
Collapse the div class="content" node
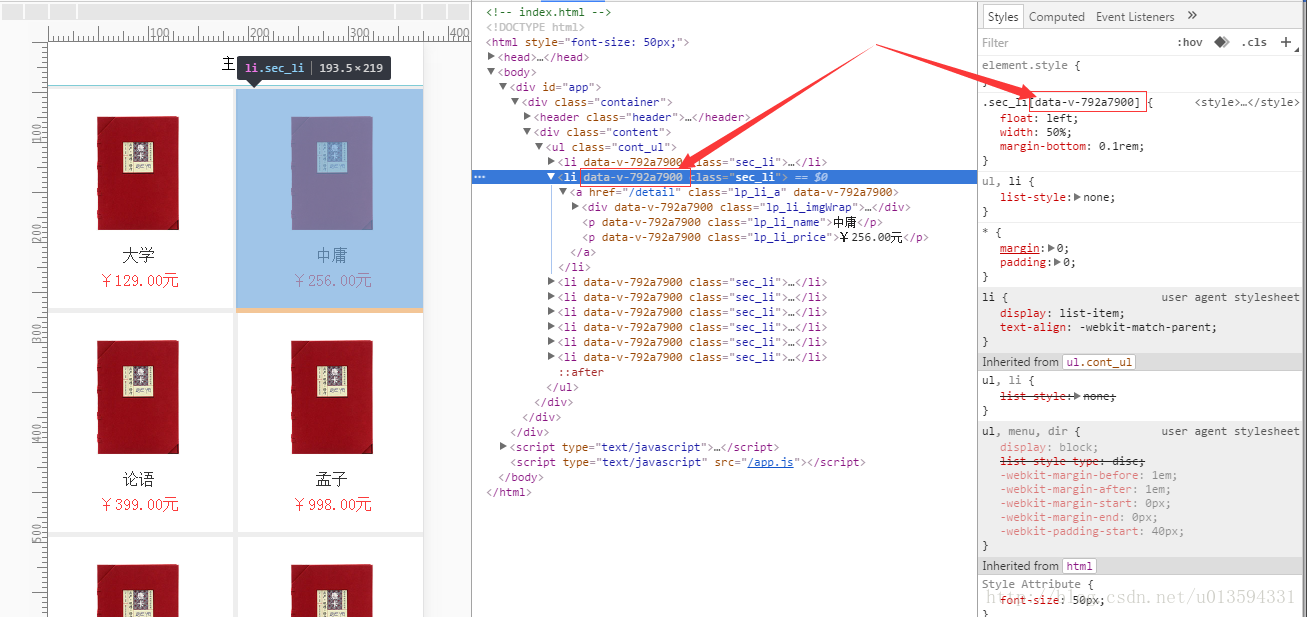527,132
